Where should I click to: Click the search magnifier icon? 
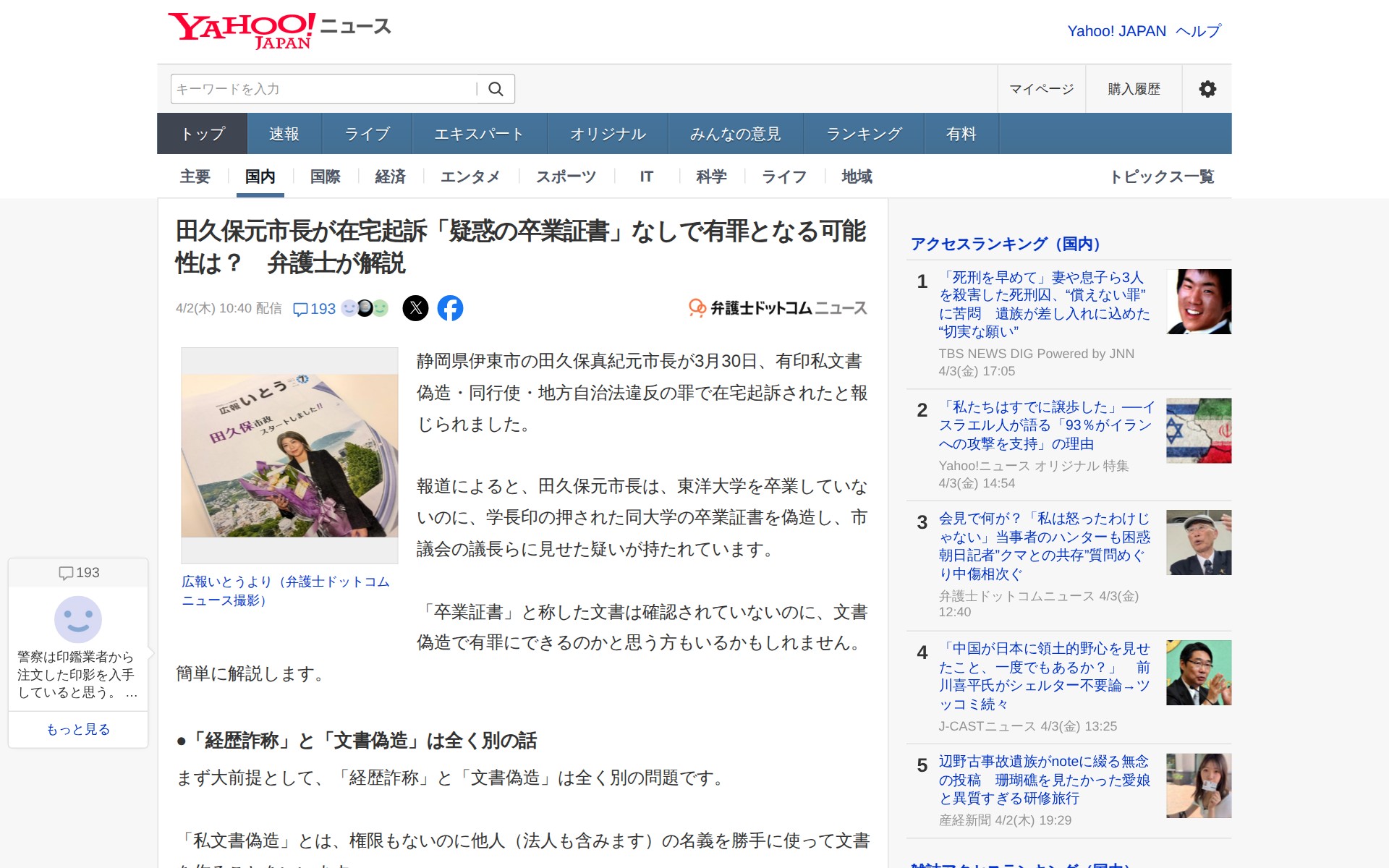pos(496,89)
